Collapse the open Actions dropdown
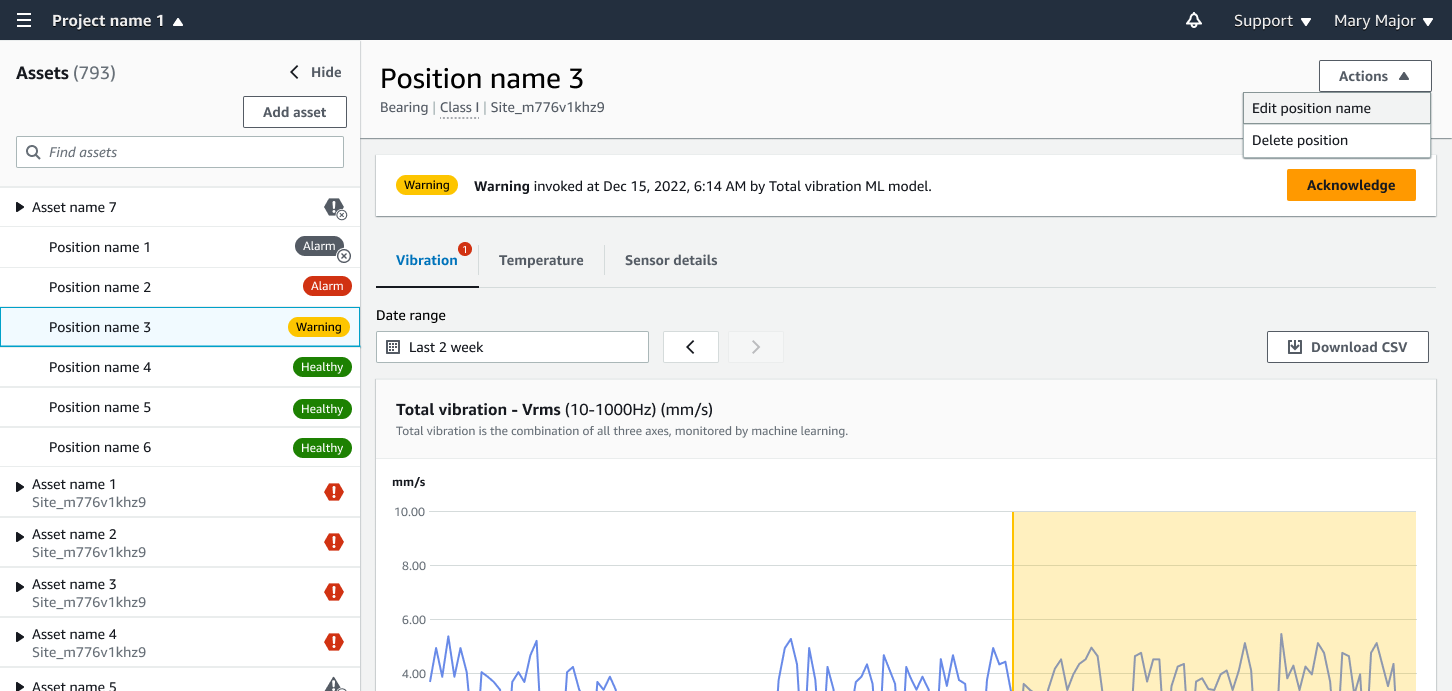Viewport: 1452px width, 691px height. tap(1374, 75)
